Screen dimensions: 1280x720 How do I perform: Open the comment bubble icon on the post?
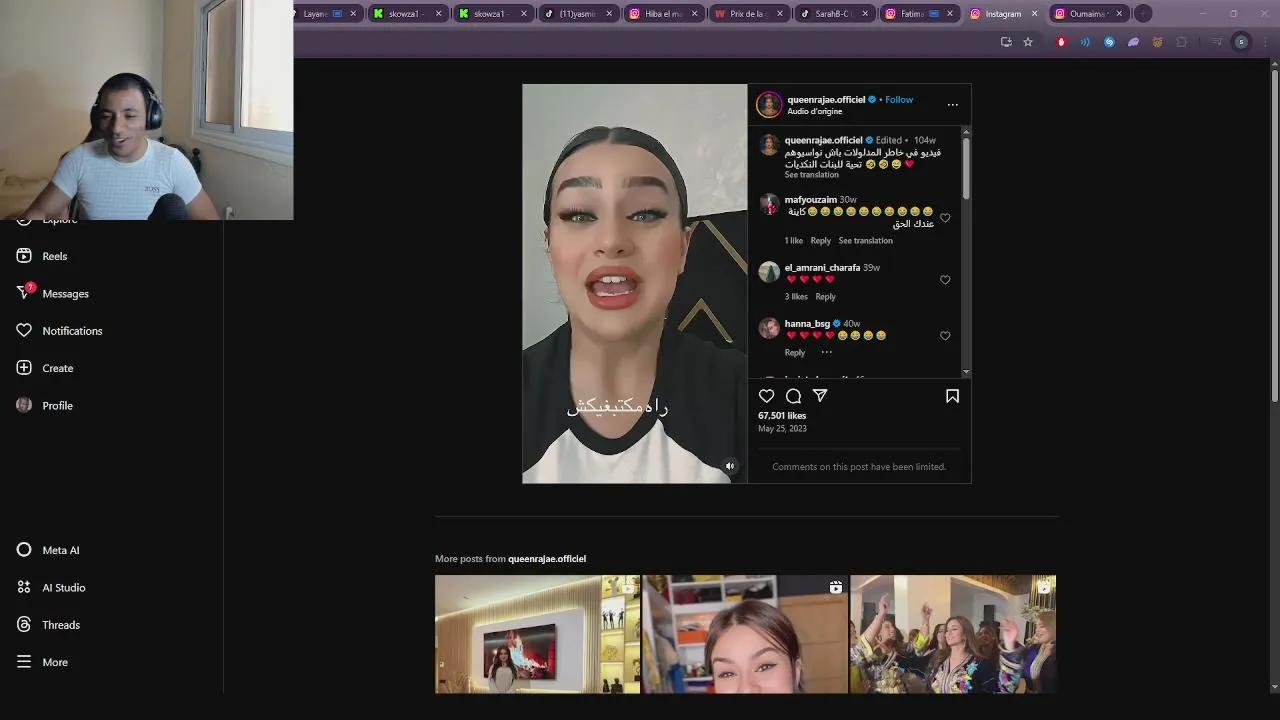[x=793, y=396]
